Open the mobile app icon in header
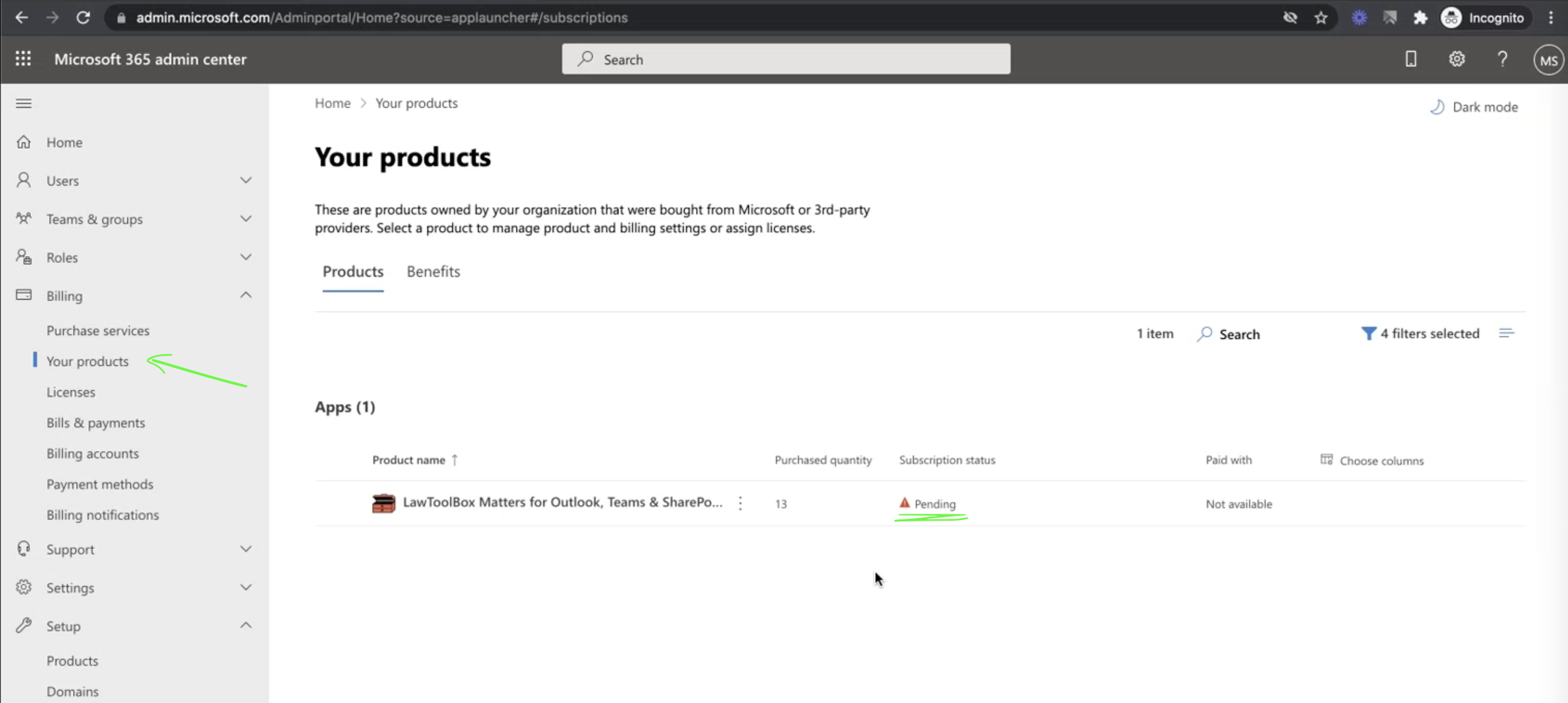This screenshot has height=703, width=1568. (1411, 59)
